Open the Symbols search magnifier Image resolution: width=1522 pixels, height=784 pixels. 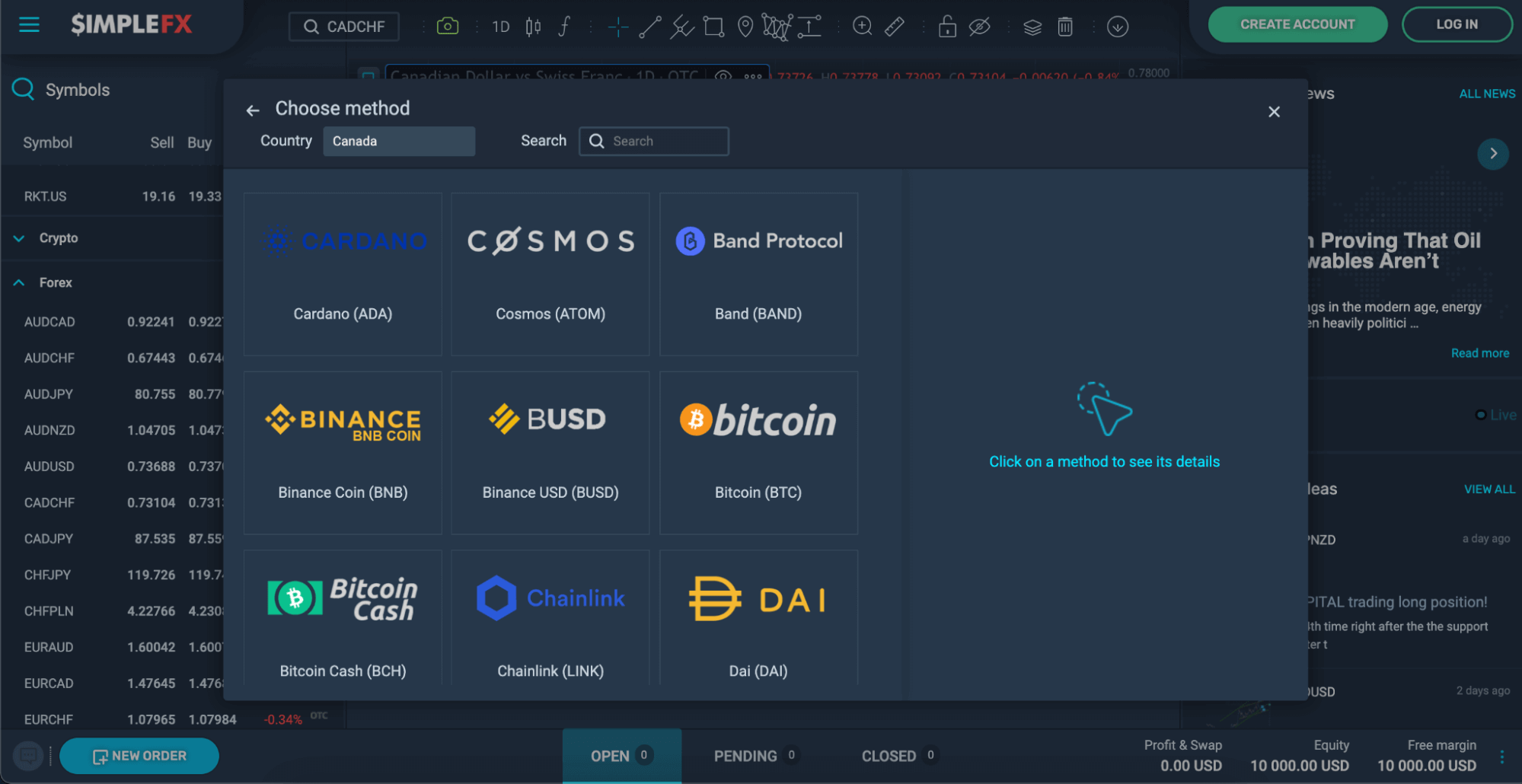23,90
